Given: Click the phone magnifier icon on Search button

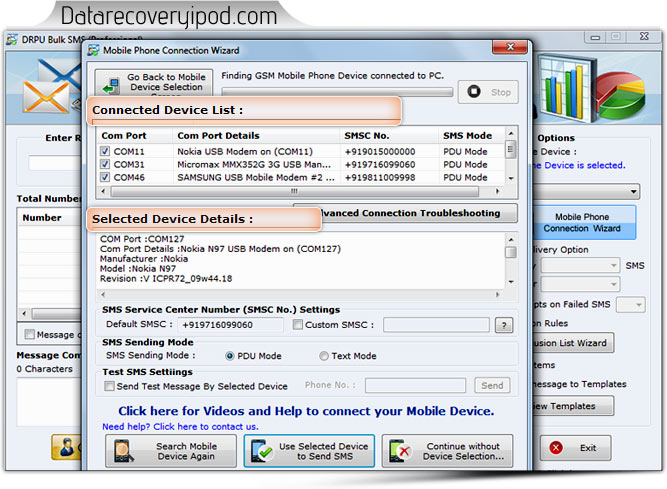Looking at the screenshot, I should click(123, 451).
